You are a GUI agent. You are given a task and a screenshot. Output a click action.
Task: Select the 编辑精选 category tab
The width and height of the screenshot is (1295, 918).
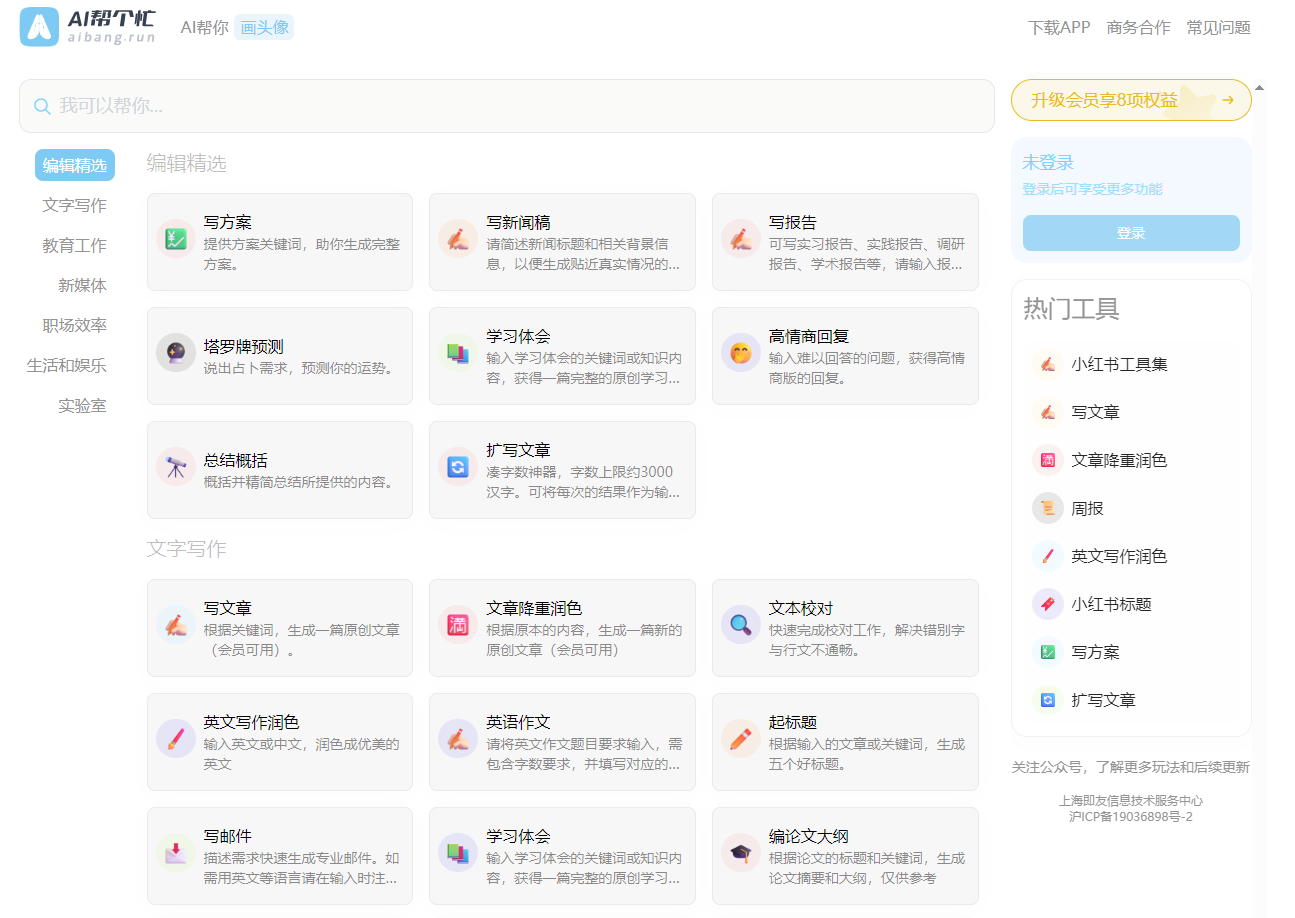75,165
